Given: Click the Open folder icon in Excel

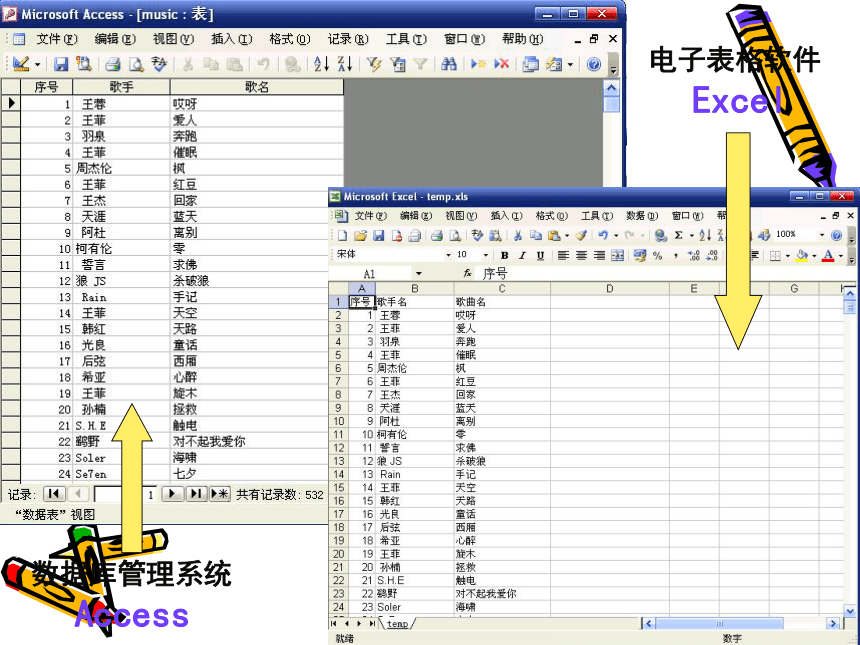Looking at the screenshot, I should click(x=360, y=236).
